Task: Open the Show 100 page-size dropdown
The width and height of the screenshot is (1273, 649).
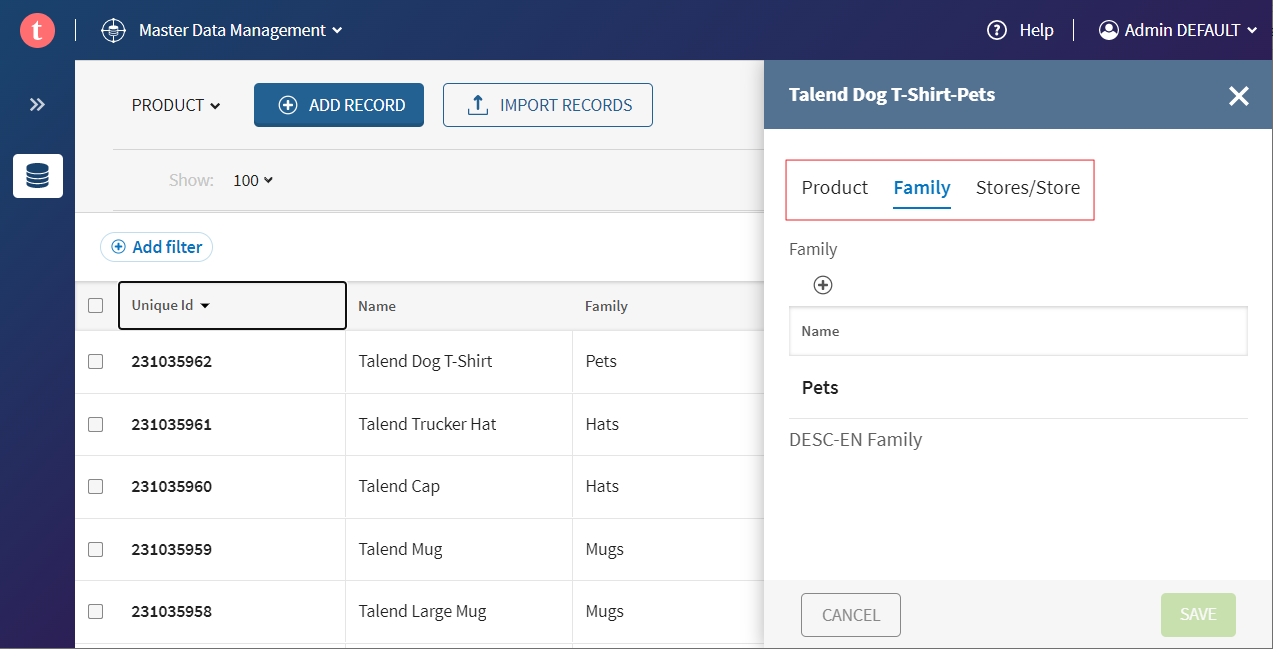Action: point(253,181)
